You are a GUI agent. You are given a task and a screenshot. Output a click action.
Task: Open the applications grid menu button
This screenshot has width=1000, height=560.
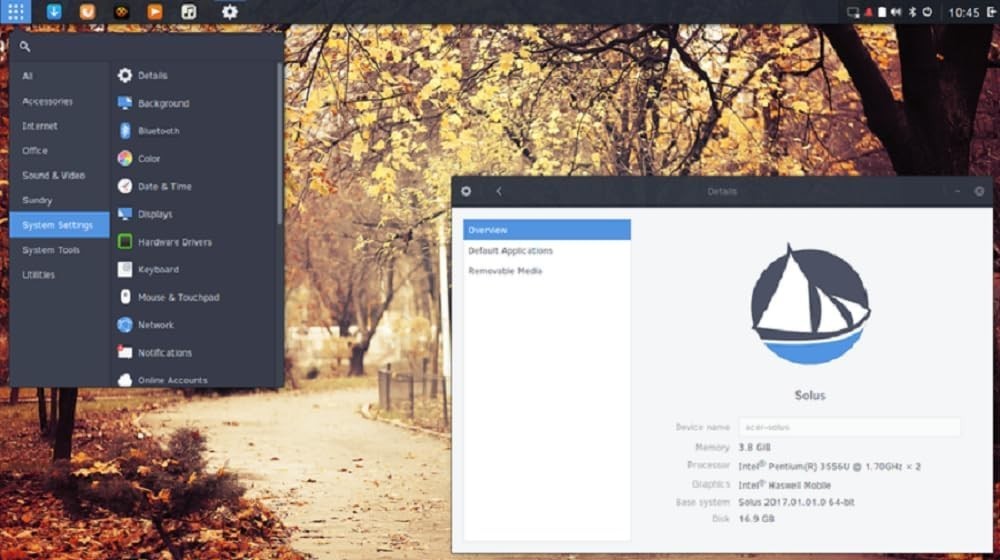[15, 11]
